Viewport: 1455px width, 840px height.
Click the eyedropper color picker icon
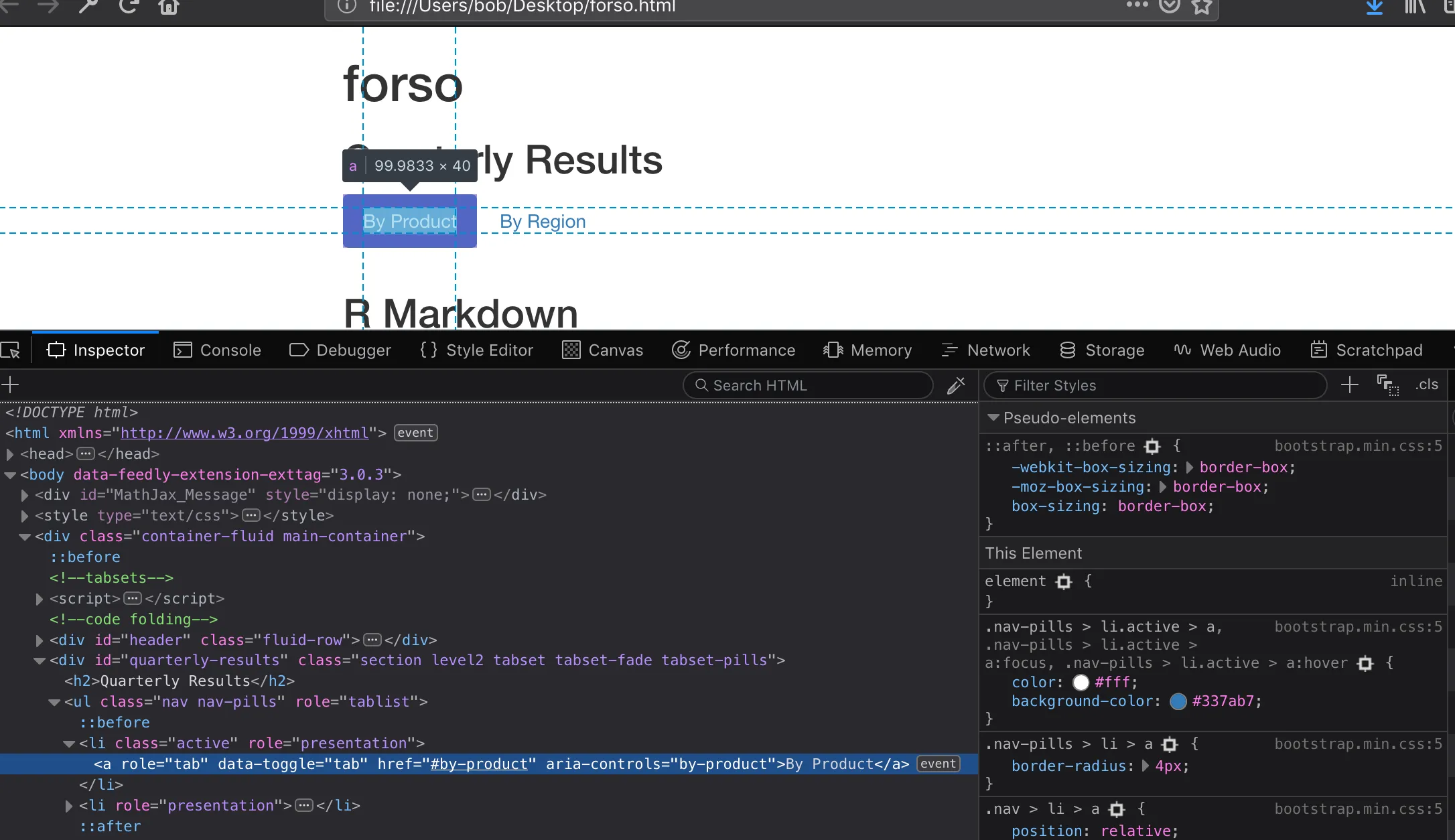(x=956, y=385)
